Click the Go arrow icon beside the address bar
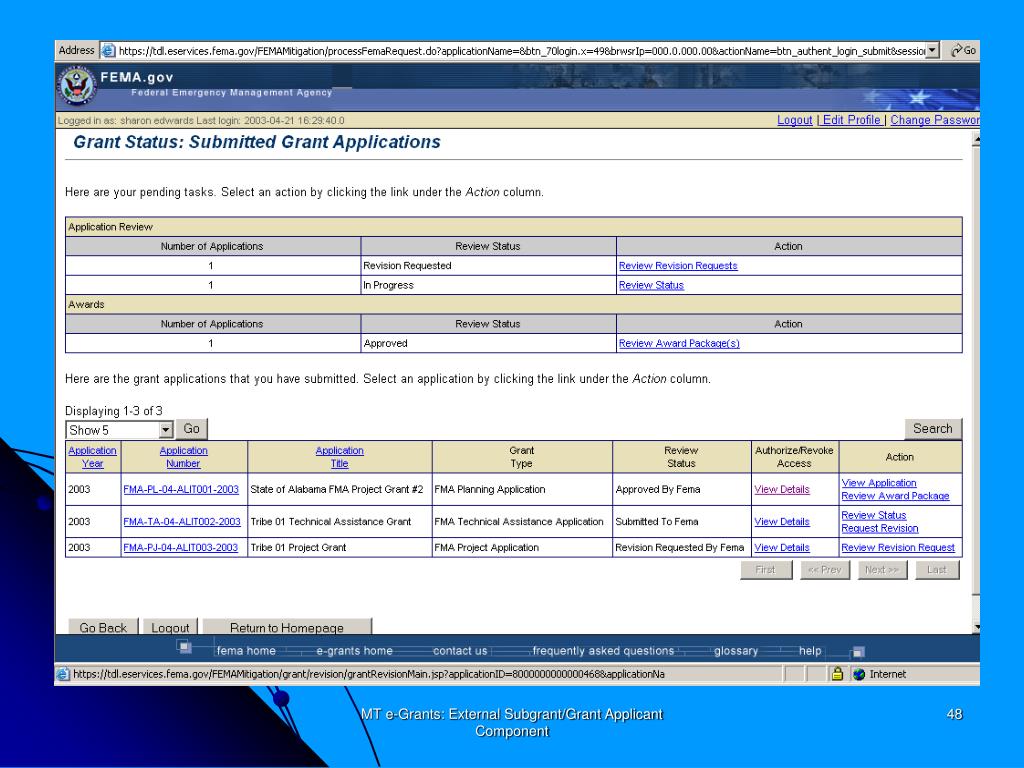 [957, 50]
